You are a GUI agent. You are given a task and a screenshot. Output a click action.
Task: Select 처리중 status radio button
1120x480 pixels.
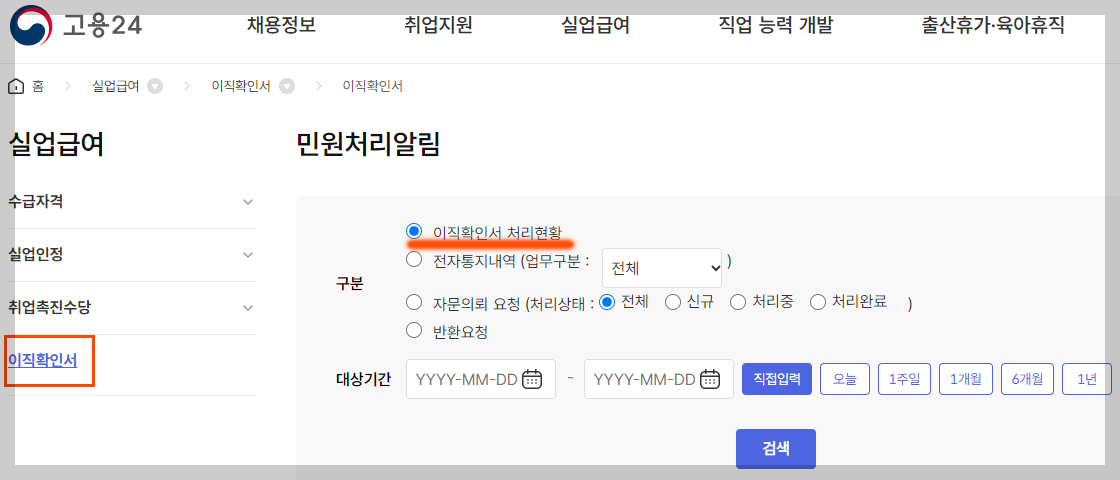[738, 302]
